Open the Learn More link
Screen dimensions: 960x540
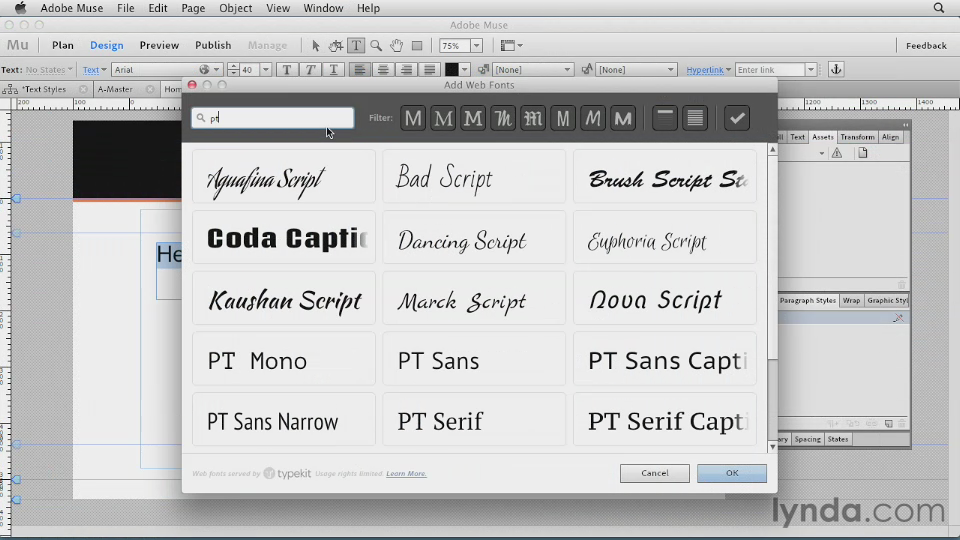406,474
